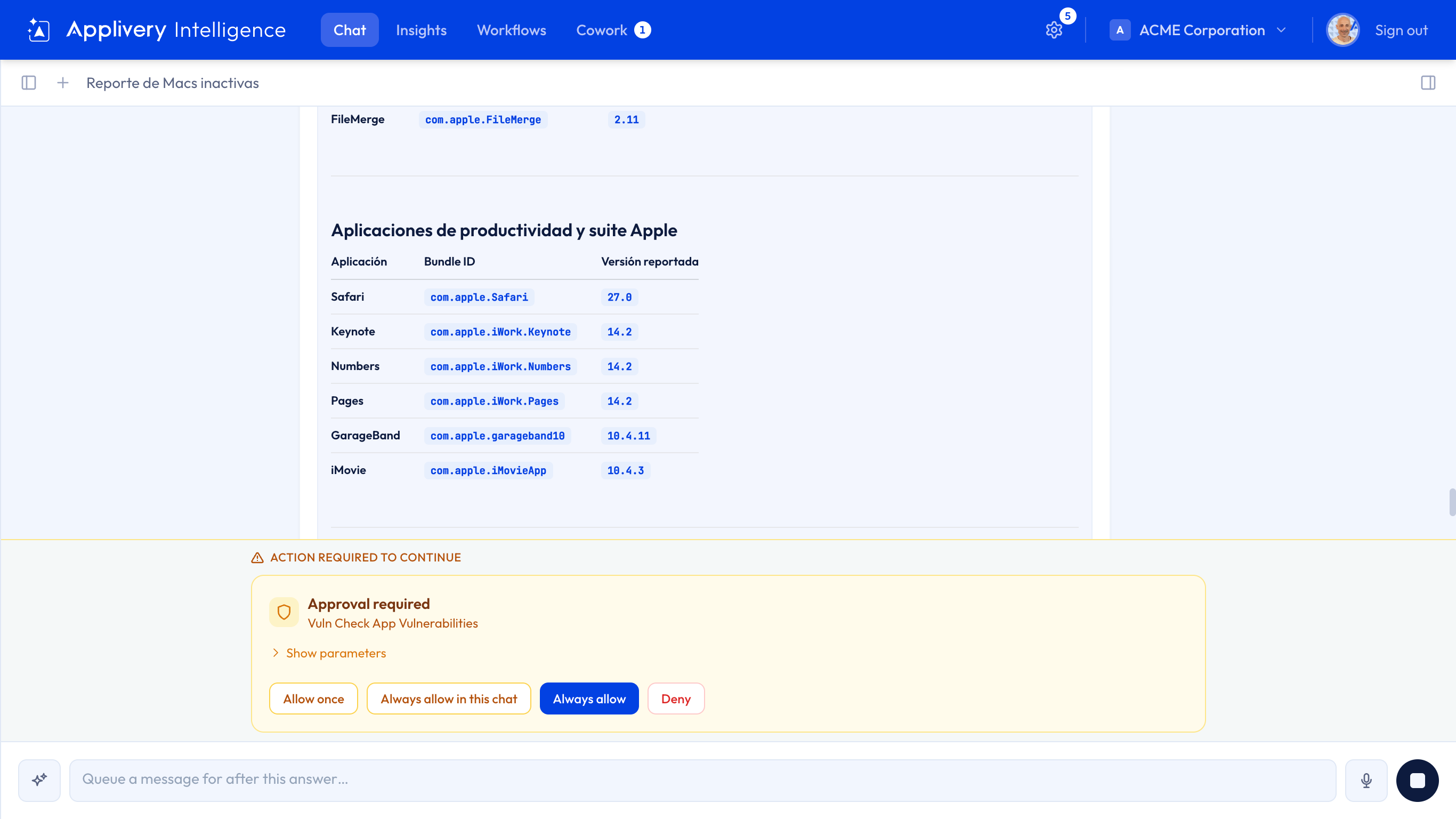The height and width of the screenshot is (819, 1456).
Task: Click Aplicaciones de productividad y suite Apple heading
Action: click(504, 230)
